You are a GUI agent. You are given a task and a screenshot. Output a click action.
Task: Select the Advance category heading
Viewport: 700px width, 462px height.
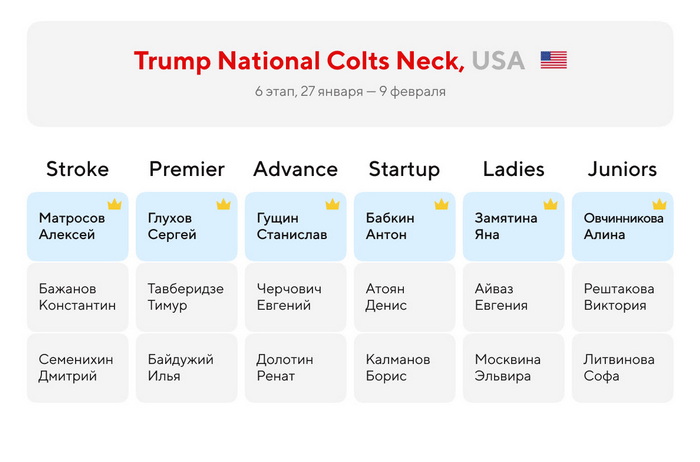(296, 169)
